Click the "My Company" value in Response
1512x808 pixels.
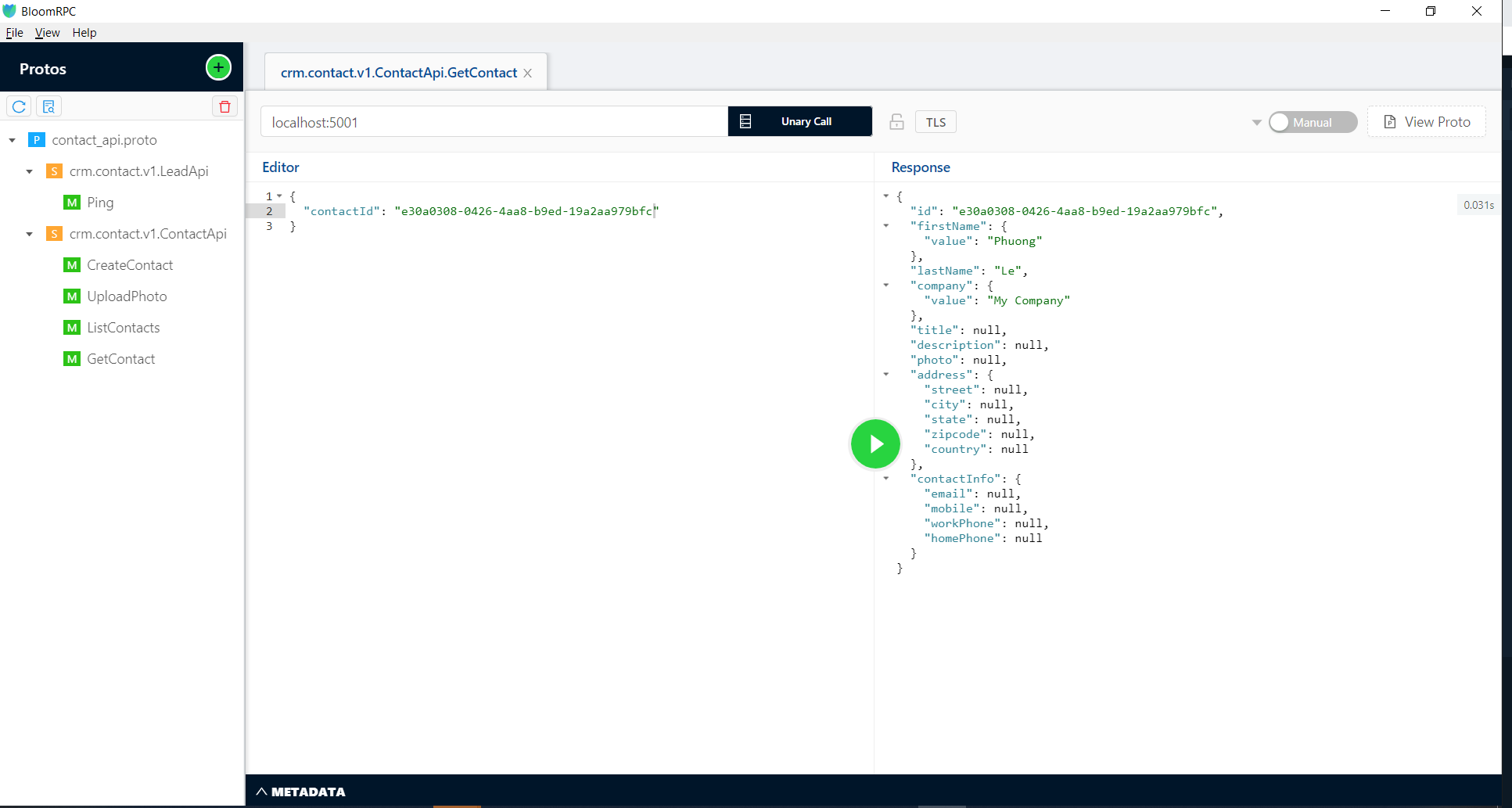(x=1029, y=300)
